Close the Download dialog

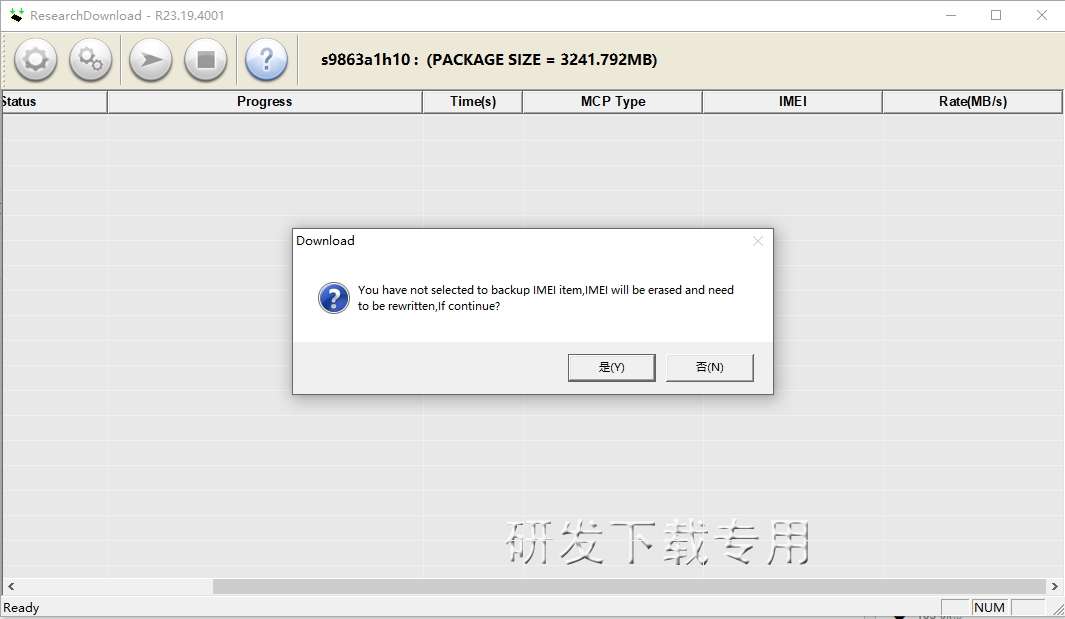point(758,241)
